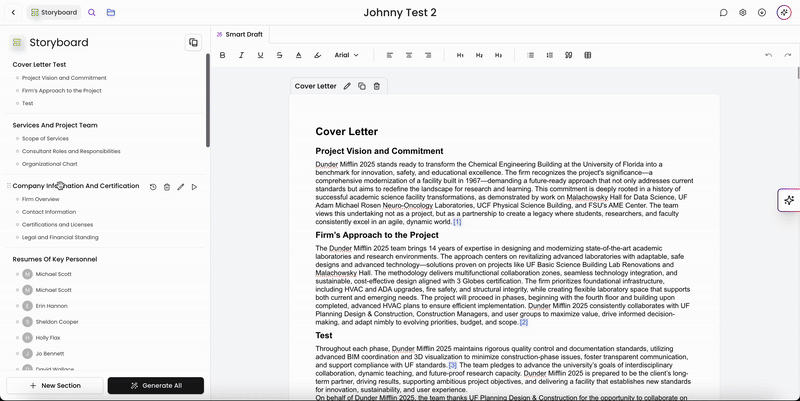Apply strikethrough formatting
The image size is (800, 401).
[280, 55]
